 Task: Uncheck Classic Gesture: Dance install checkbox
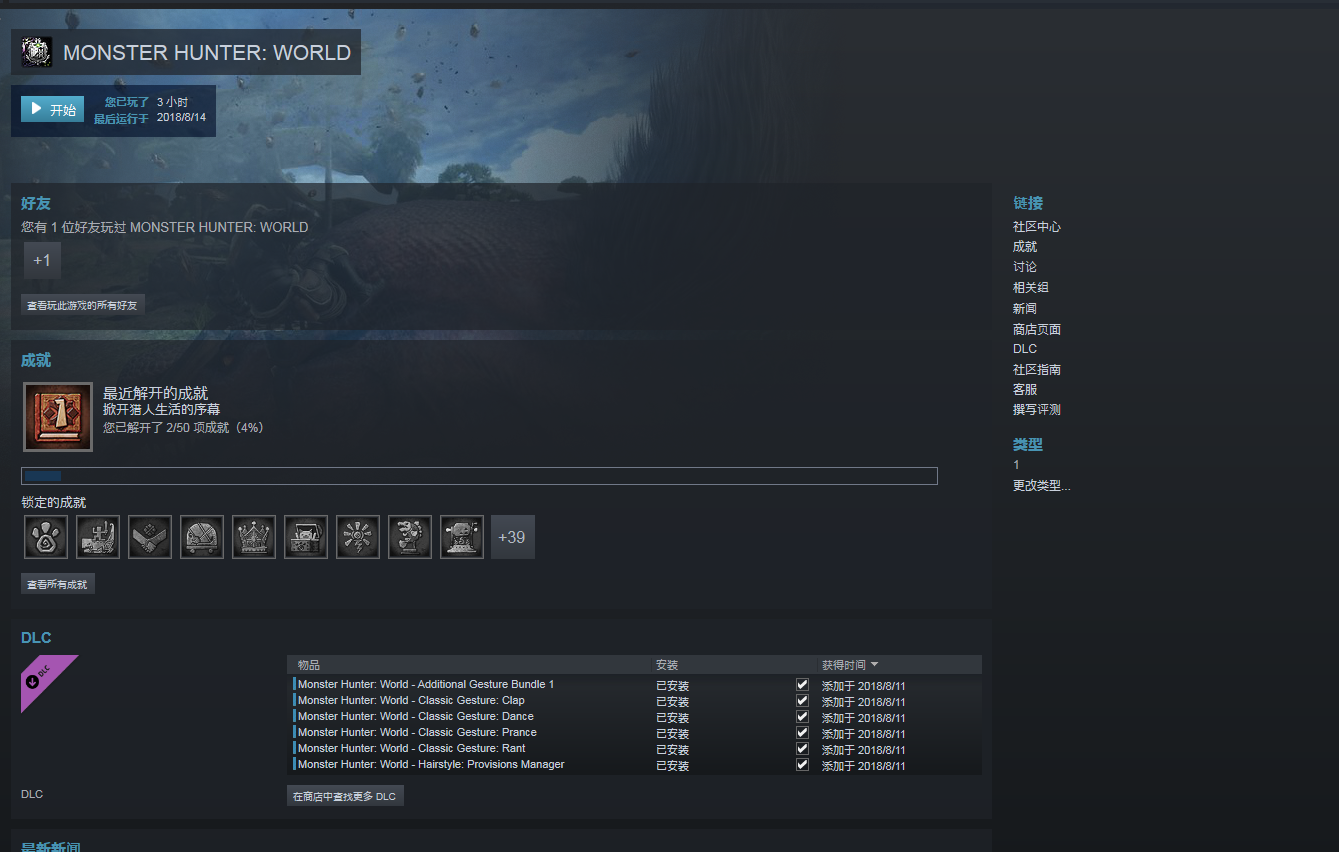pyautogui.click(x=802, y=717)
